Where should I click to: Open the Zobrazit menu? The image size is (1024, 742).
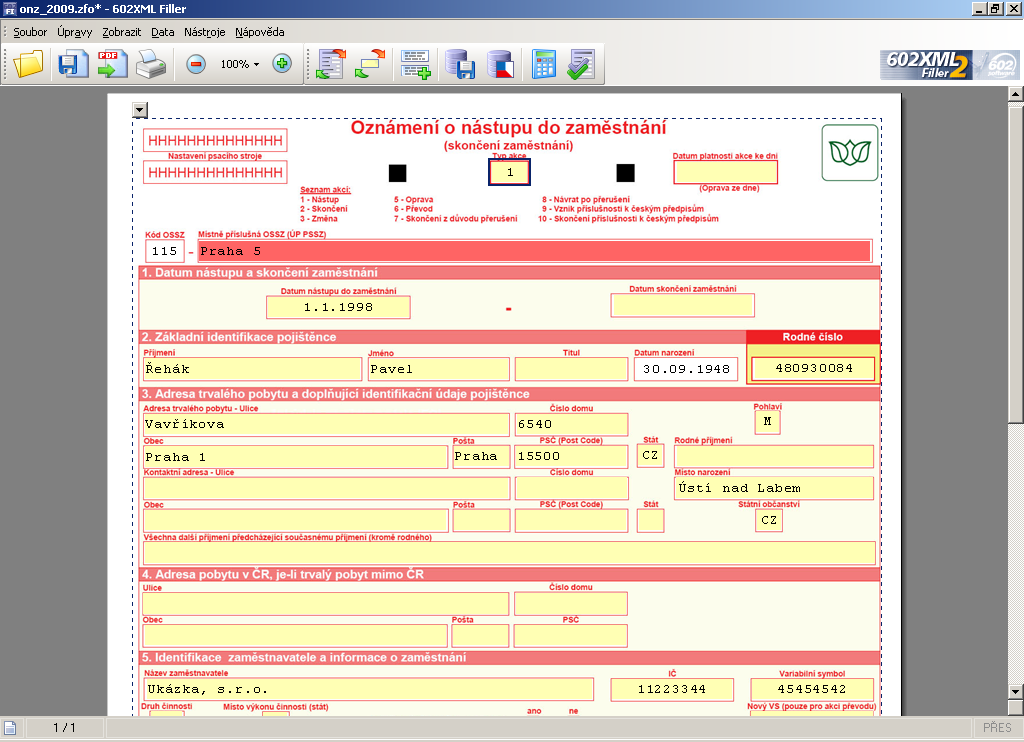121,32
